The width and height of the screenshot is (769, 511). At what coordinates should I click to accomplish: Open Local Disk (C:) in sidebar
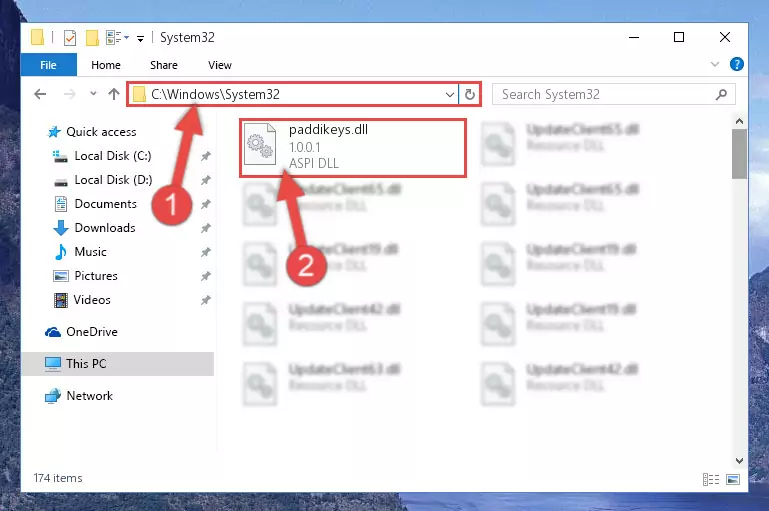112,156
